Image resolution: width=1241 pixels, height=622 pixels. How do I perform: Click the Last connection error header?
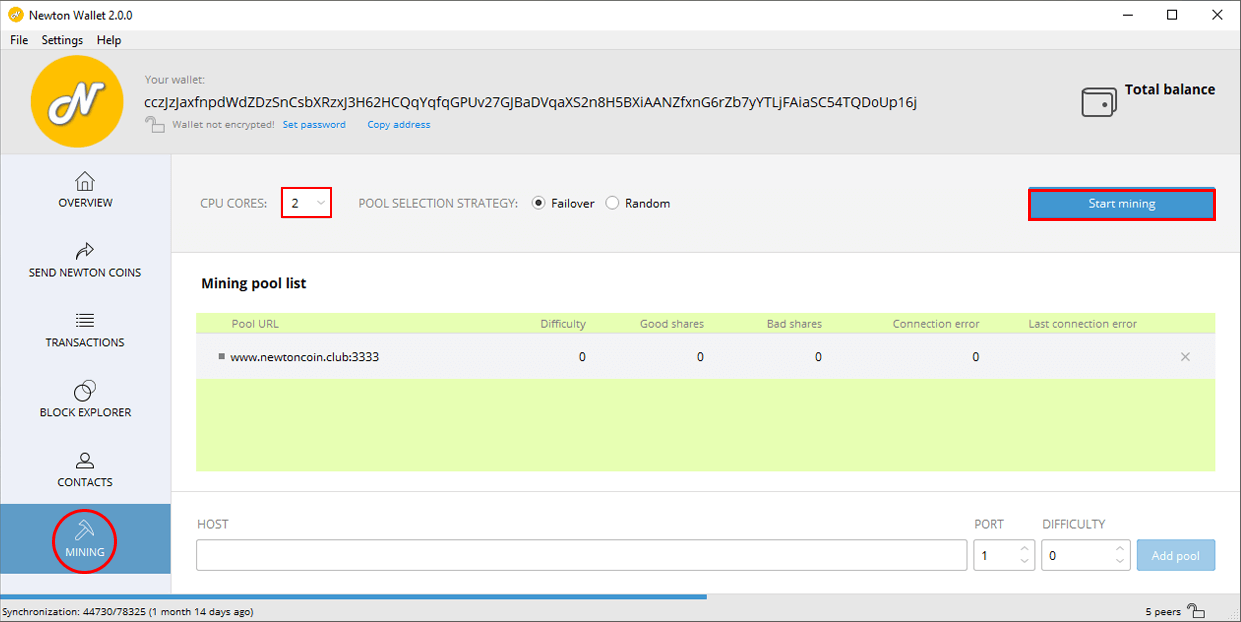point(1083,324)
